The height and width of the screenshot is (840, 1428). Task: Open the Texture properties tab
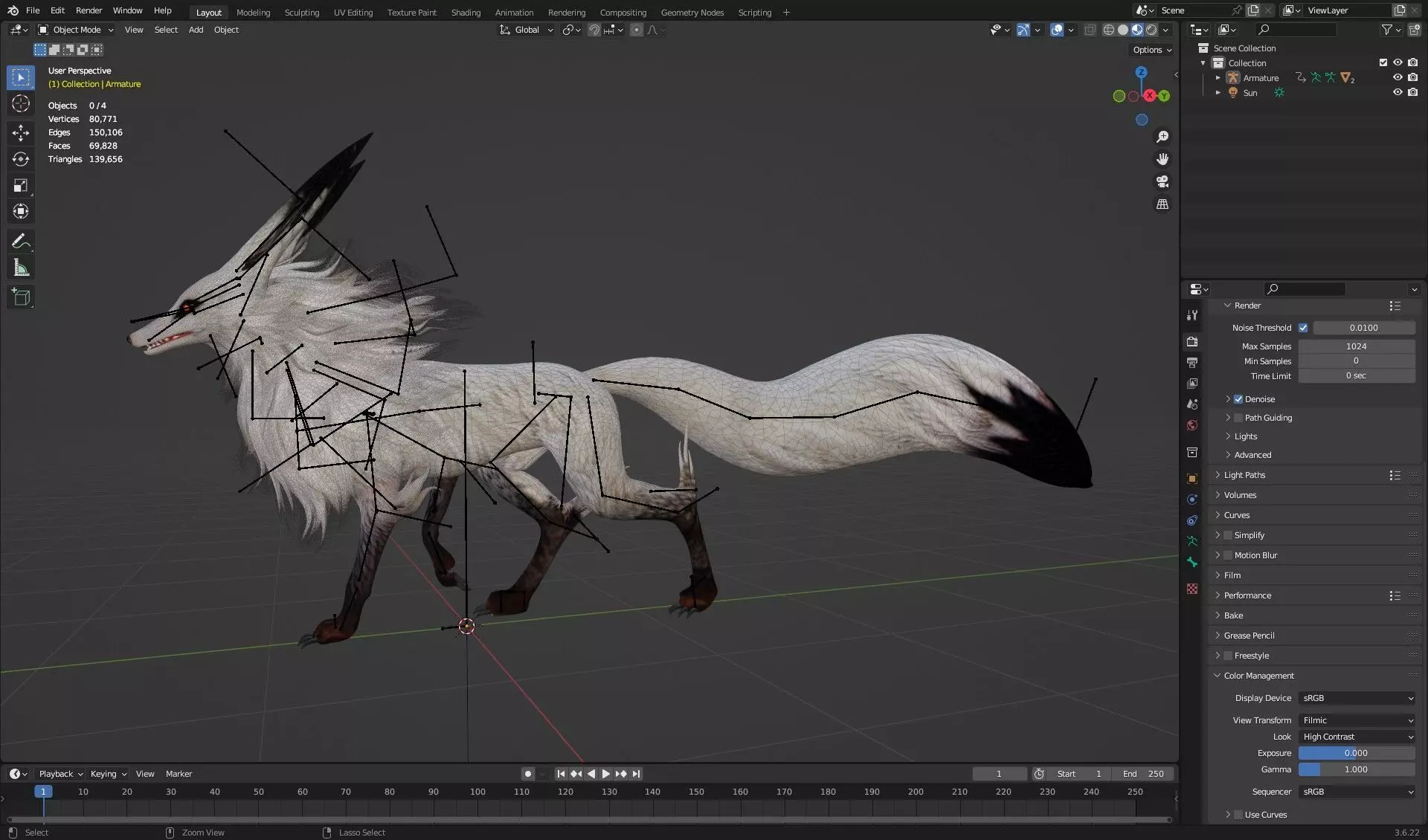coord(1192,589)
